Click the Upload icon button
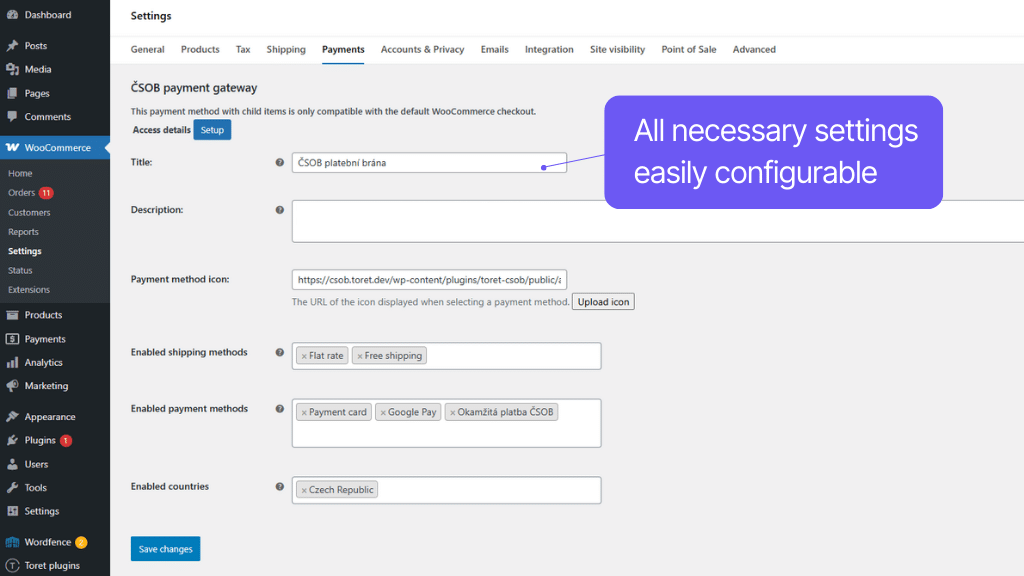This screenshot has height=576, width=1024. pos(603,302)
